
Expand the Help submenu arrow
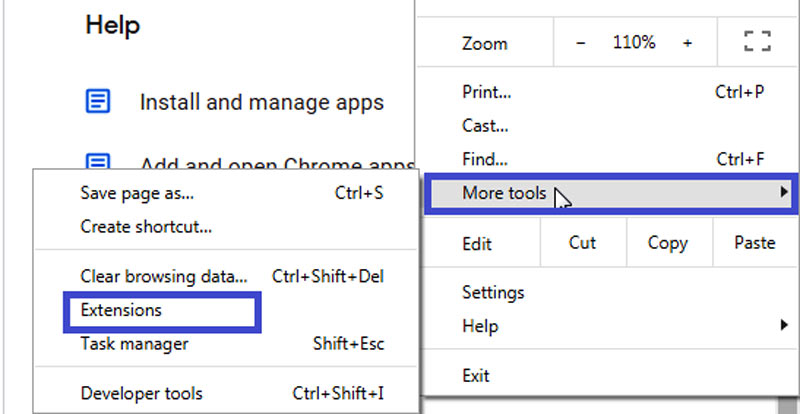[x=784, y=326]
